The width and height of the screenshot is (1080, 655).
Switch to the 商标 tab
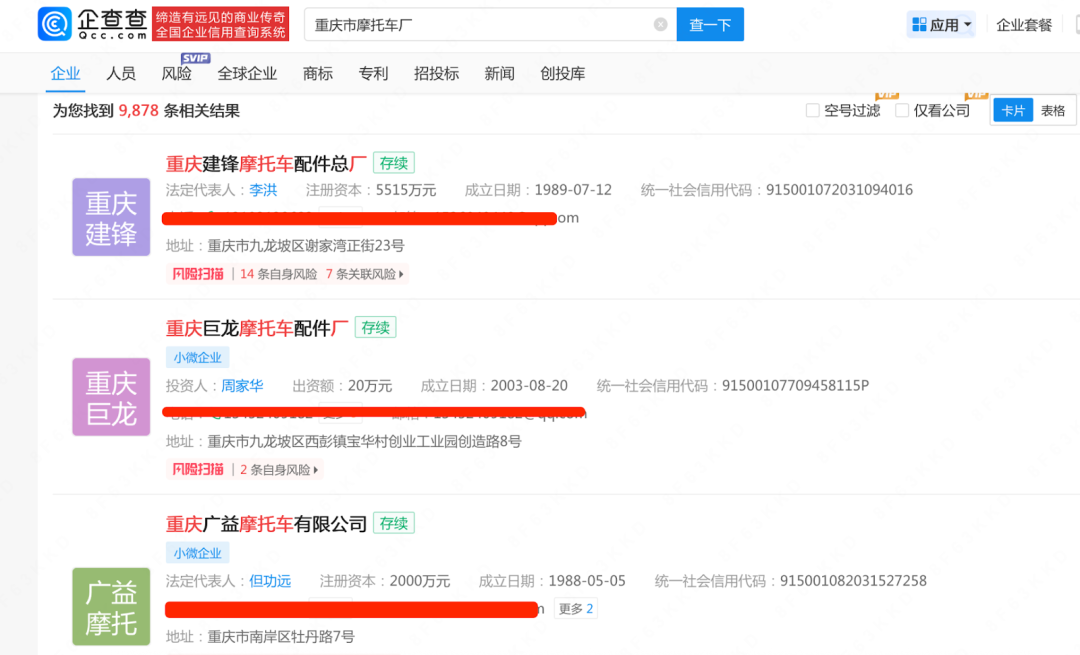tap(317, 73)
